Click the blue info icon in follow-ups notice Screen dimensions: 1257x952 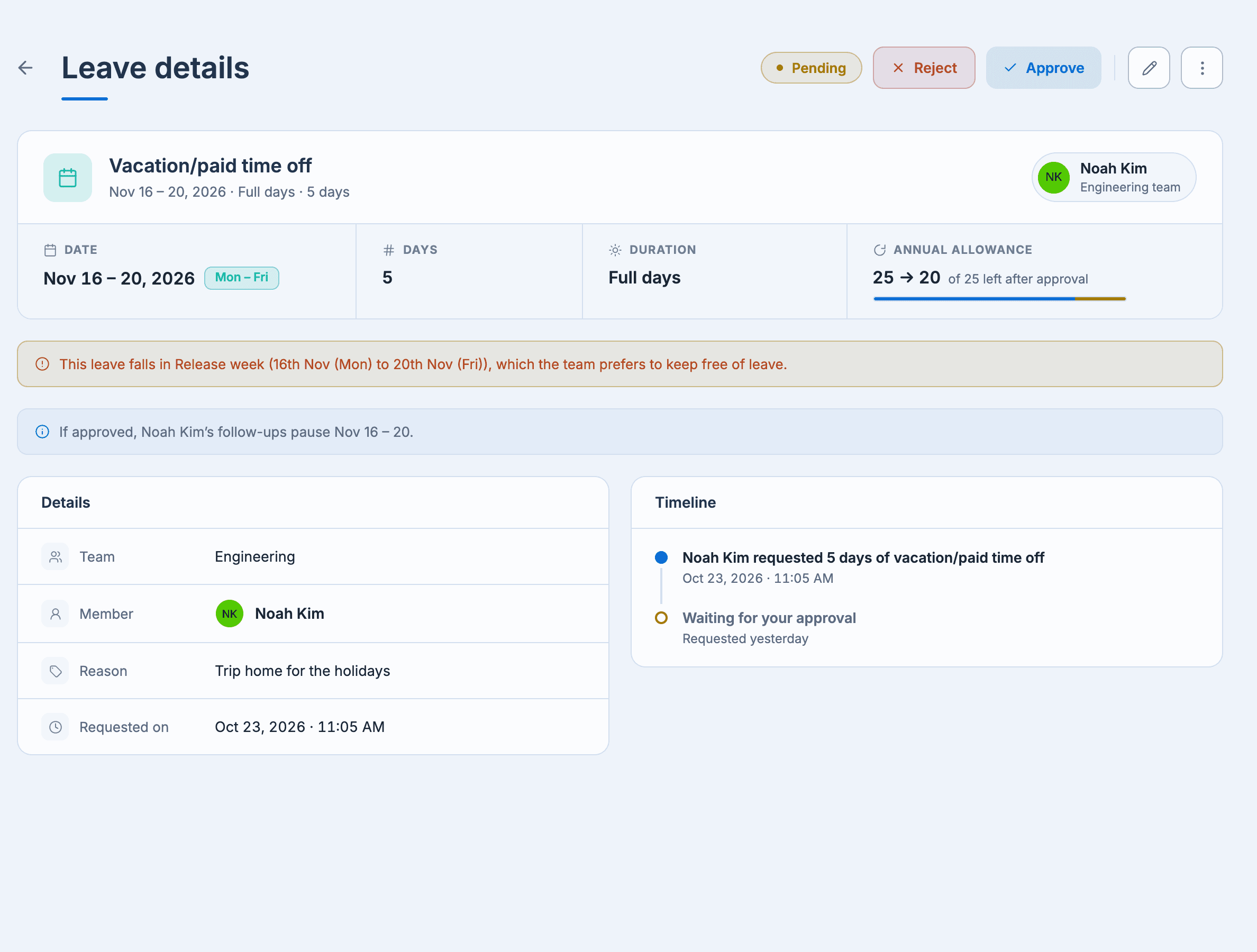(43, 432)
